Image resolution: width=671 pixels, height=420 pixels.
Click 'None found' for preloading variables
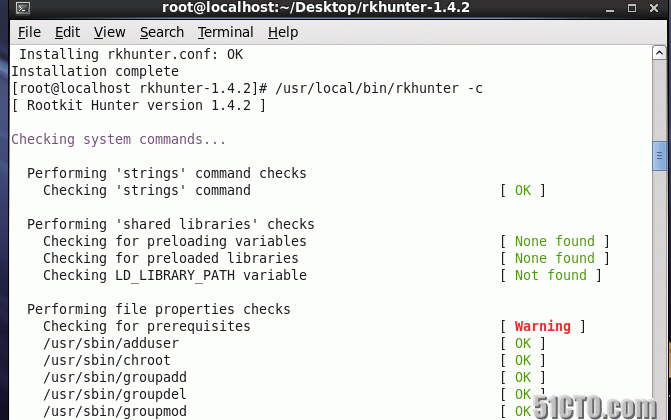pyautogui.click(x=555, y=241)
